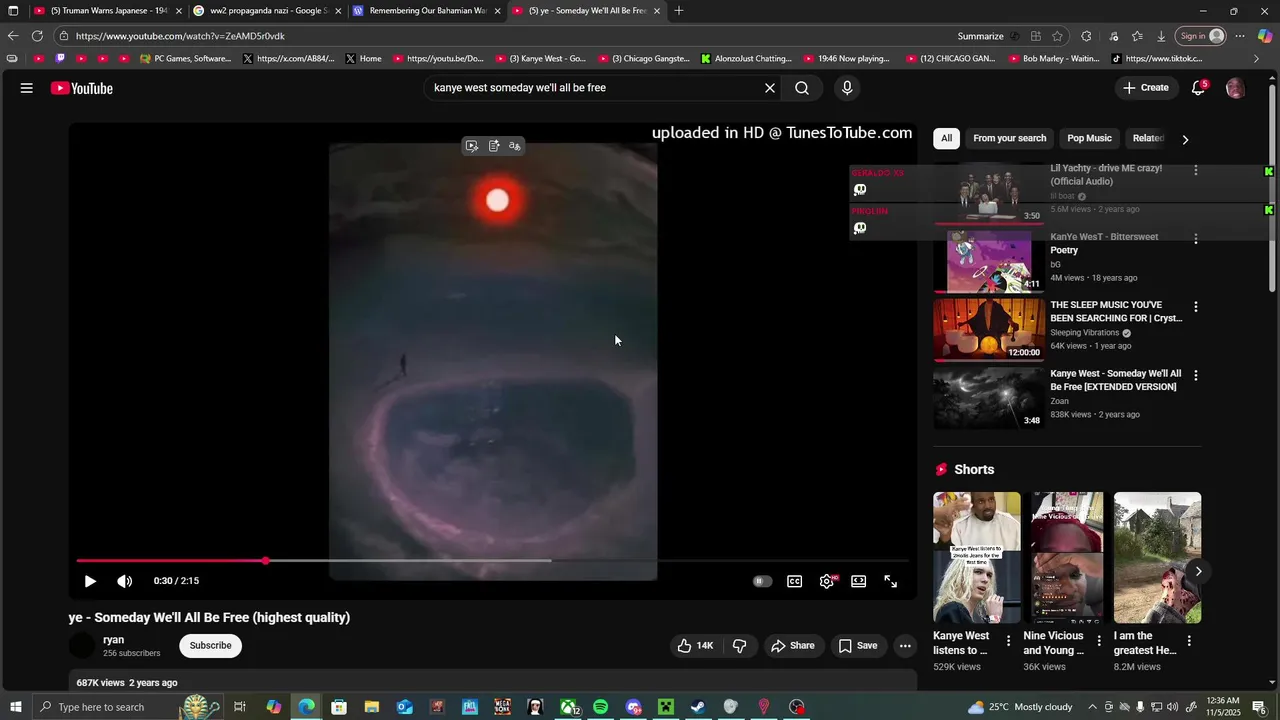This screenshot has height=720, width=1280.
Task: Click the progress bar scrubber dot
Action: (x=265, y=560)
